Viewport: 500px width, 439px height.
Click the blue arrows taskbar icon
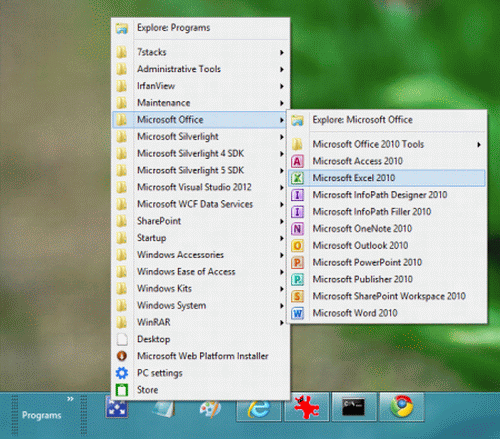click(x=117, y=407)
